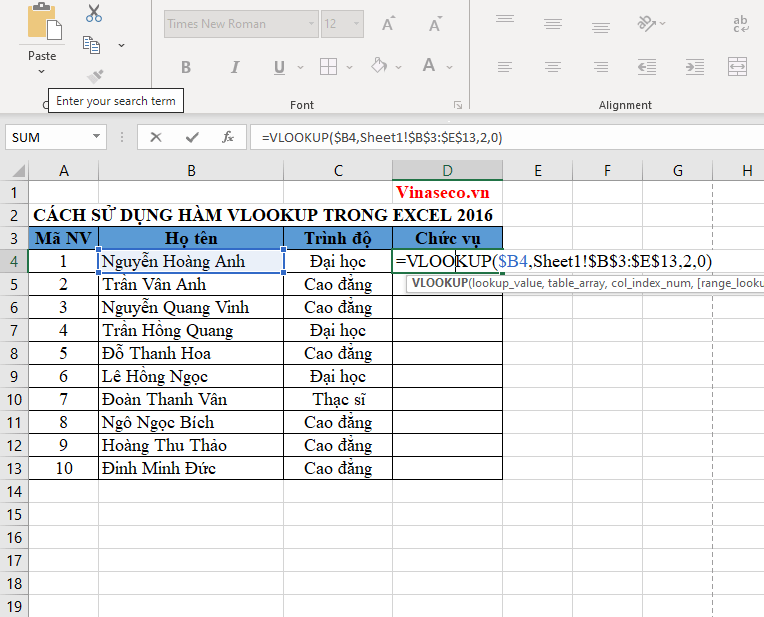Click cell with Trần Vân Anh
The height and width of the screenshot is (617, 764).
[x=191, y=284]
